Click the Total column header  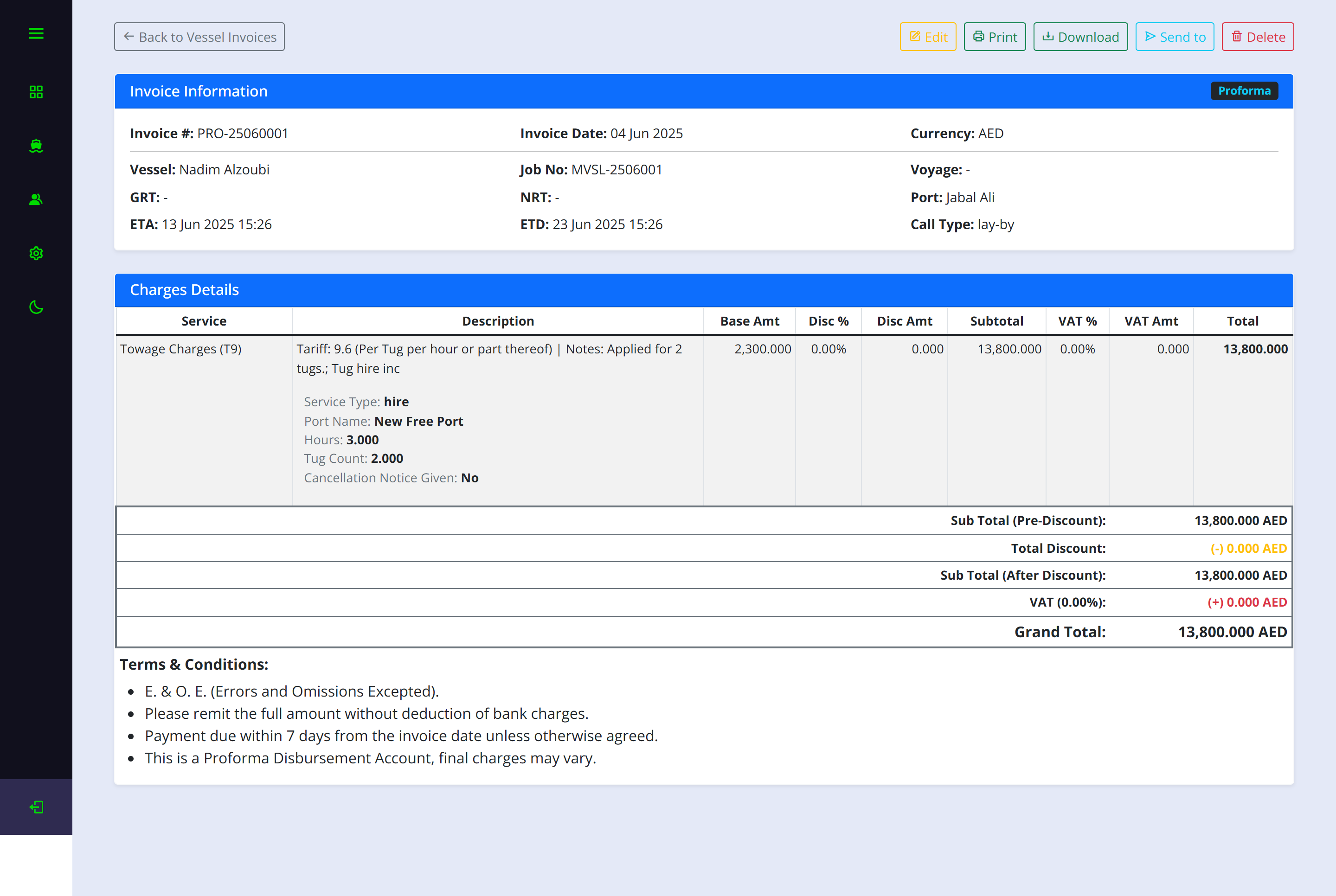(1242, 321)
